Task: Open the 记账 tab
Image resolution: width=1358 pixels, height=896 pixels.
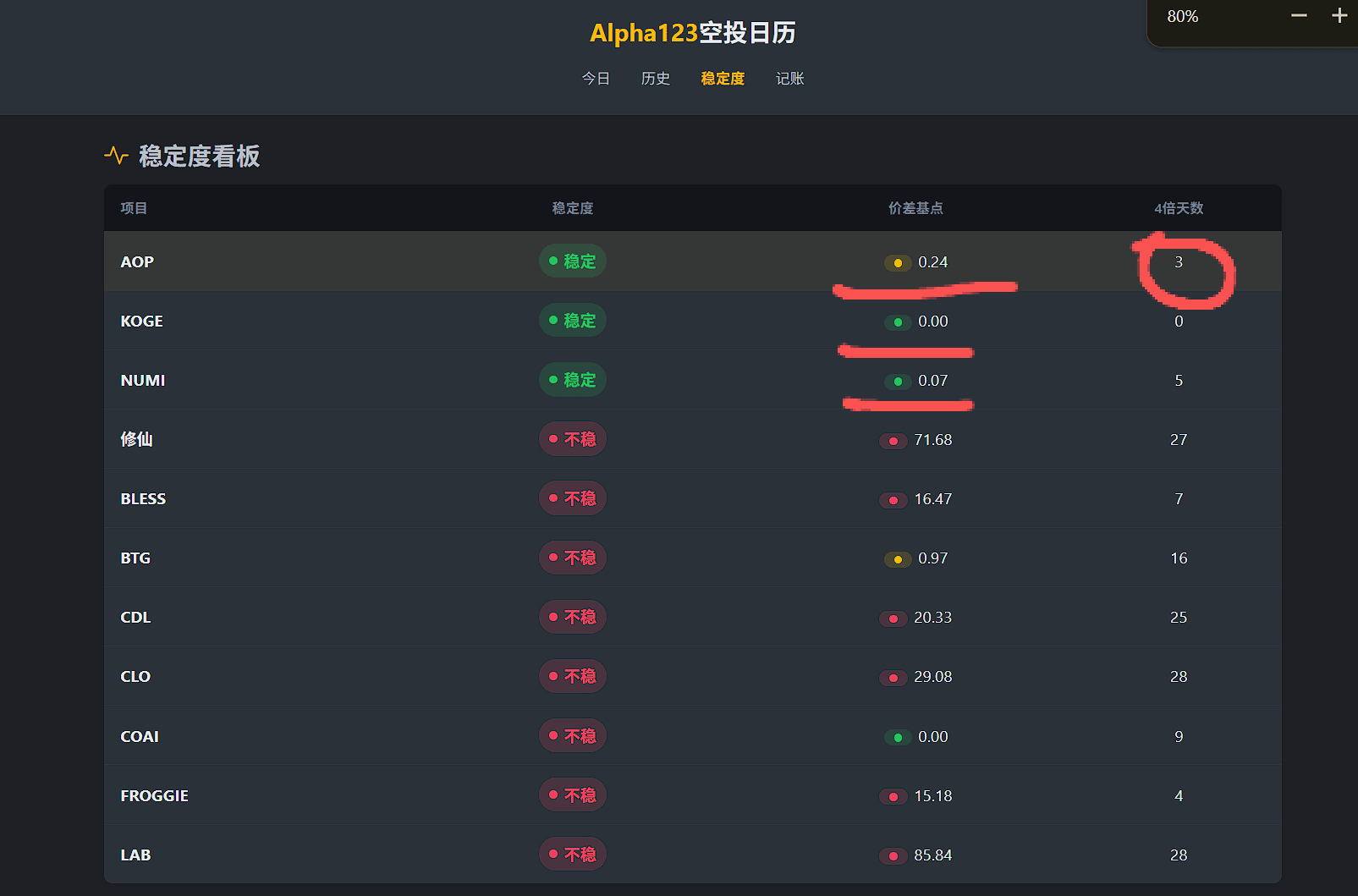Action: tap(789, 79)
